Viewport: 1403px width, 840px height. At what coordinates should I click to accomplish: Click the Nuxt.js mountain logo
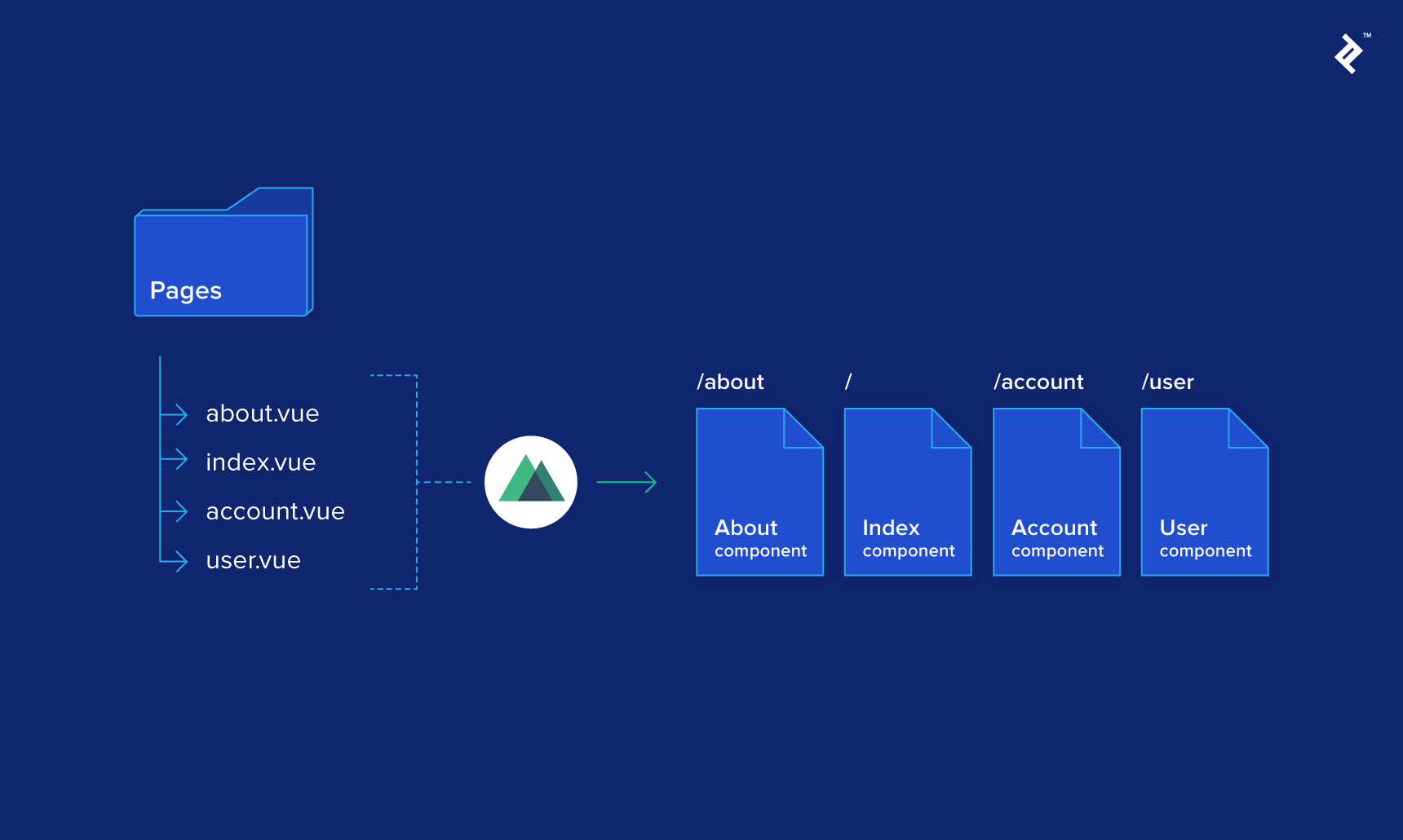[x=531, y=481]
